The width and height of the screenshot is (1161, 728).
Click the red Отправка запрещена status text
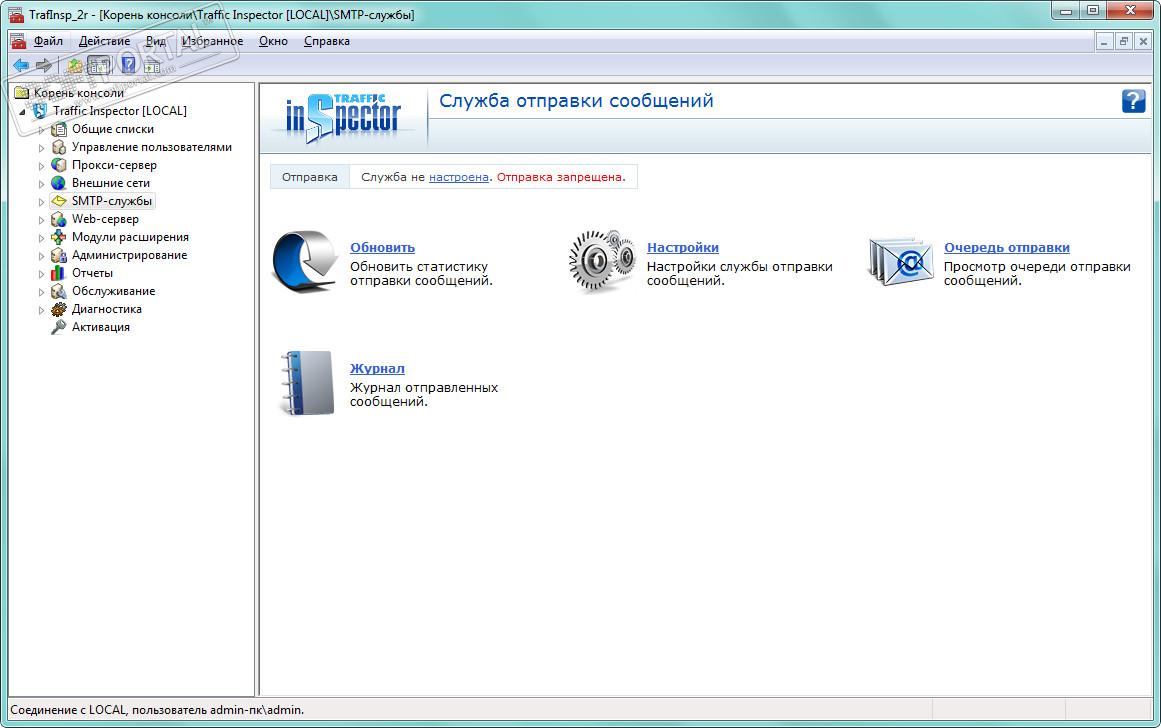(561, 177)
